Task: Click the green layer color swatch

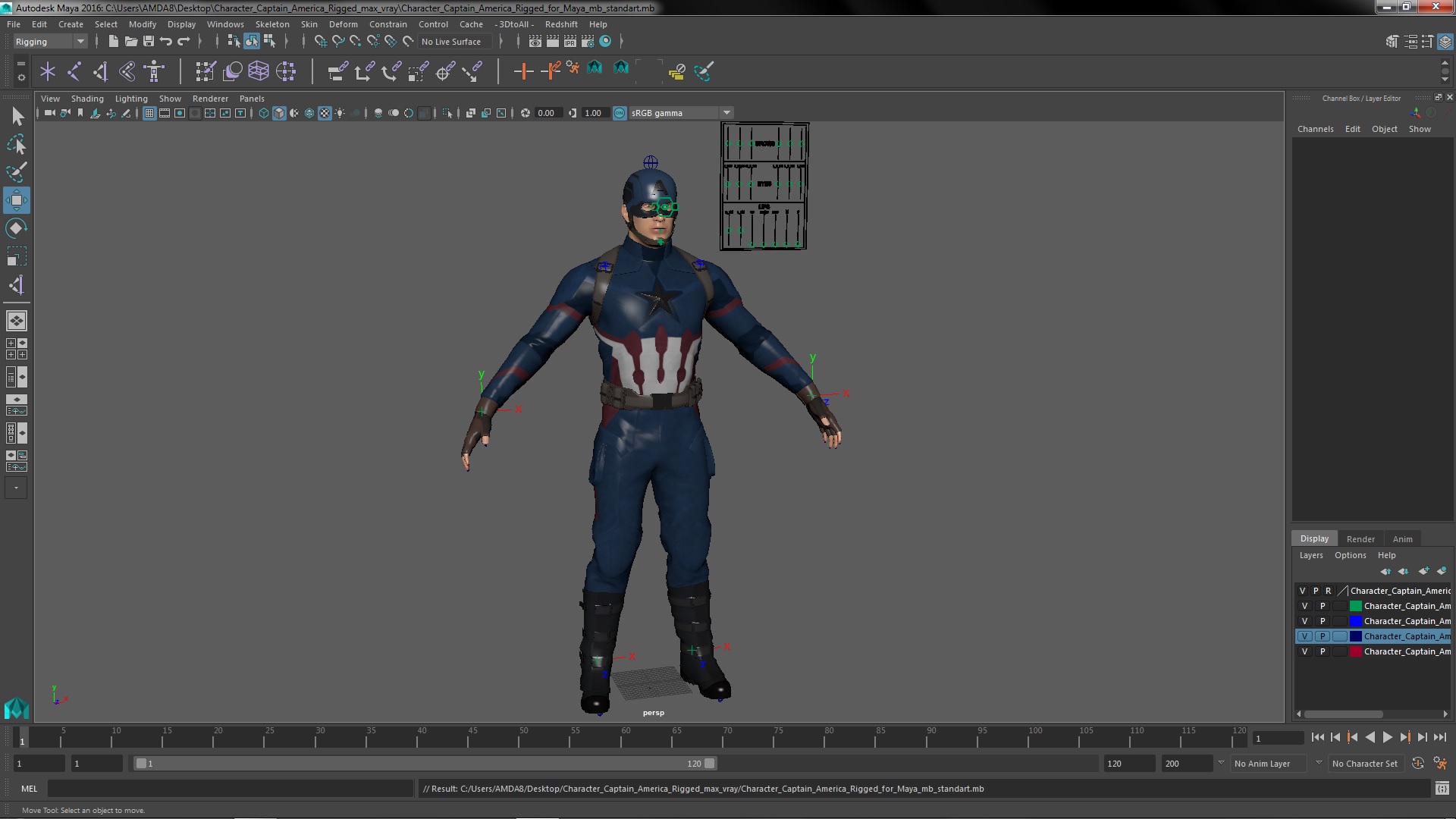Action: [1355, 606]
